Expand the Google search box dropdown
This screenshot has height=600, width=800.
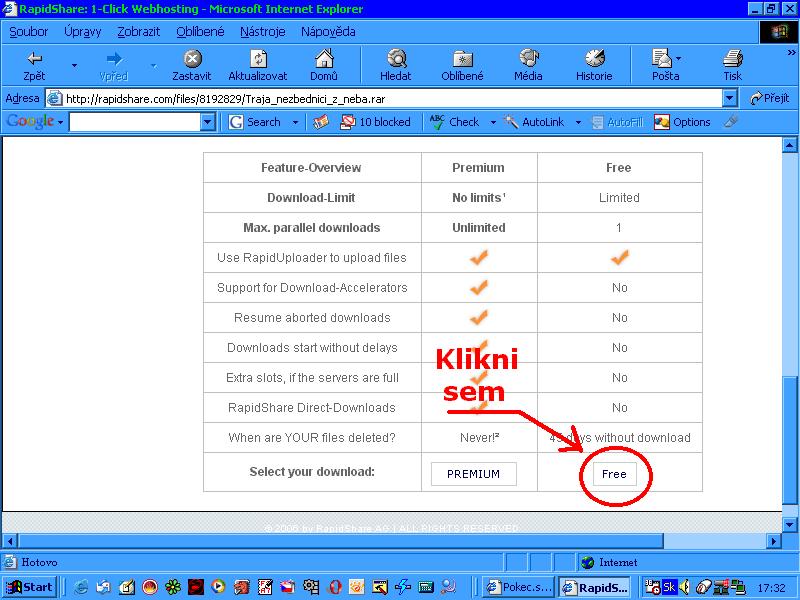(208, 122)
